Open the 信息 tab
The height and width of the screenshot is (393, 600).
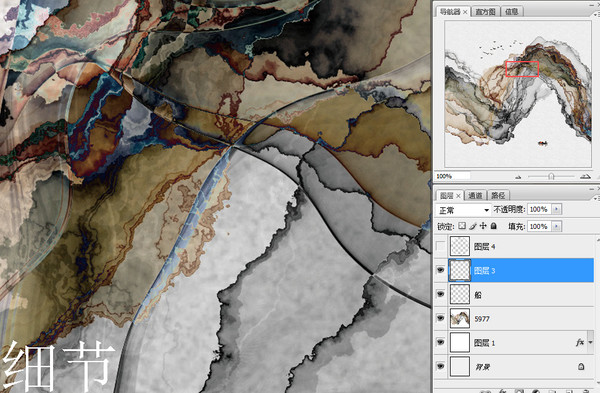(511, 12)
